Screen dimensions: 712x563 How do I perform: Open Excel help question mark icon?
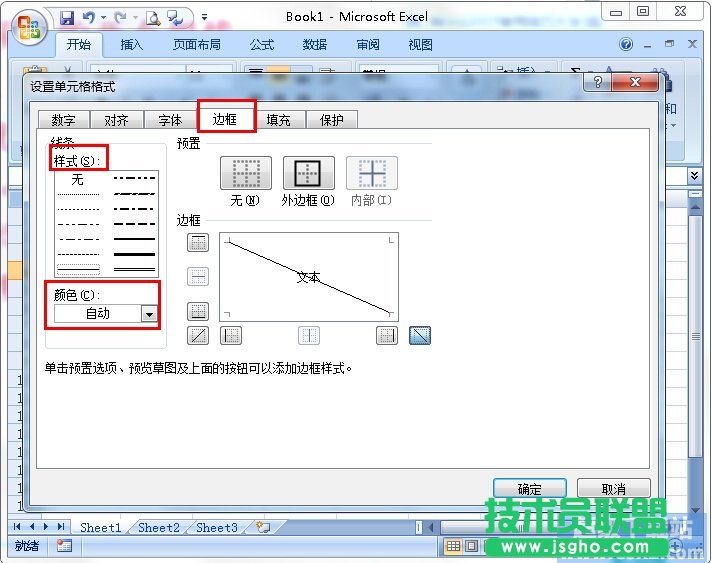[x=626, y=44]
